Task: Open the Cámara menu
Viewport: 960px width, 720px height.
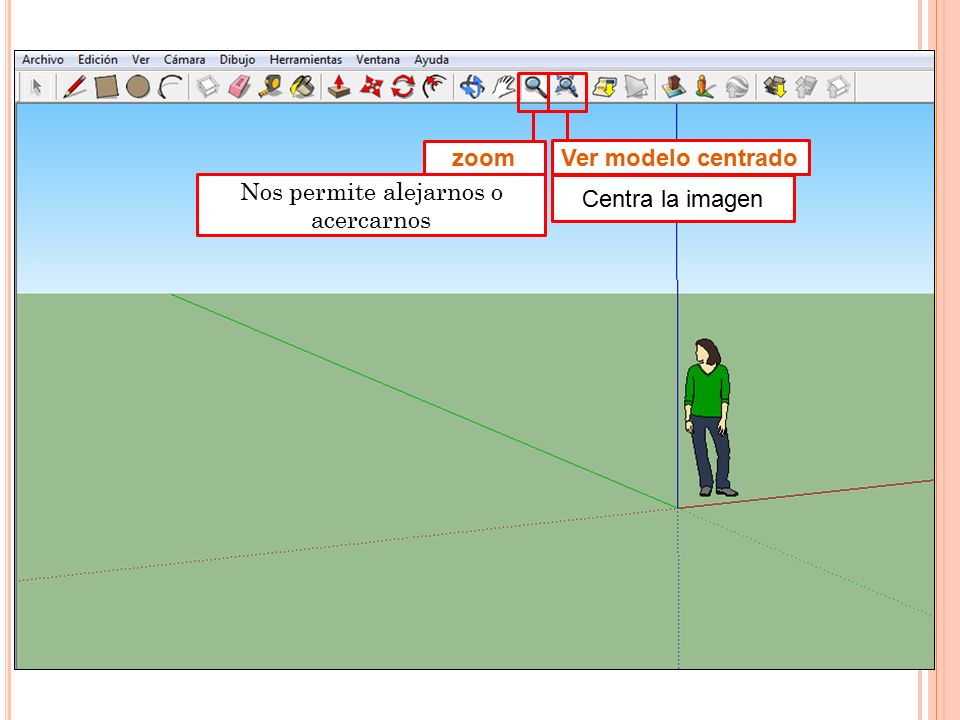Action: coord(184,59)
